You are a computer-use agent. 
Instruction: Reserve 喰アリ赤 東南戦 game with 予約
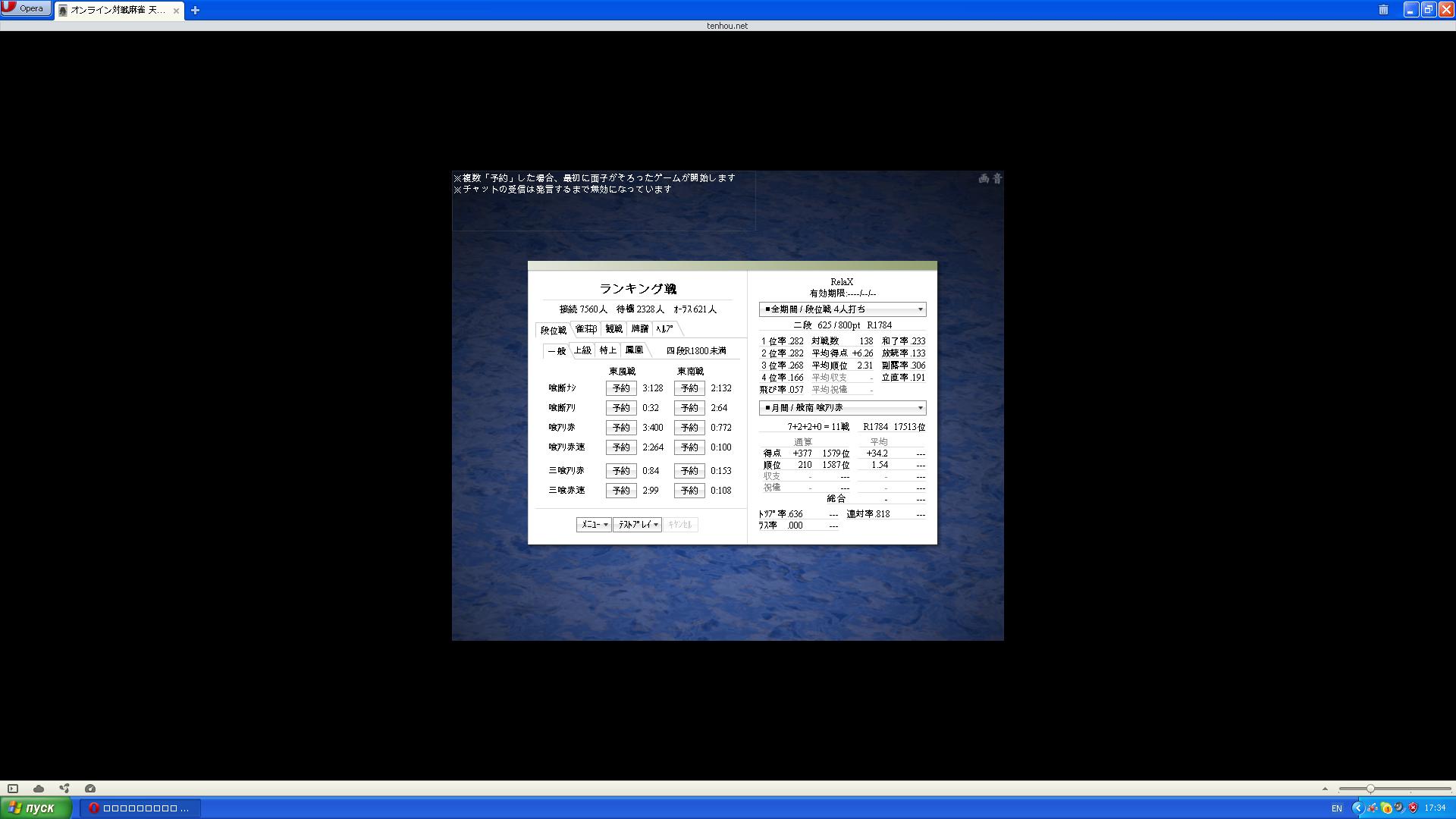tap(689, 428)
